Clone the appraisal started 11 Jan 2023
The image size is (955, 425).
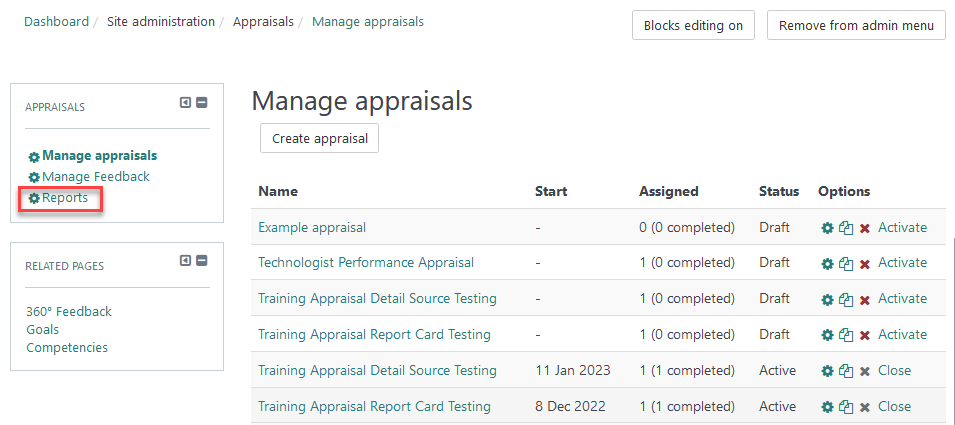[x=846, y=372]
